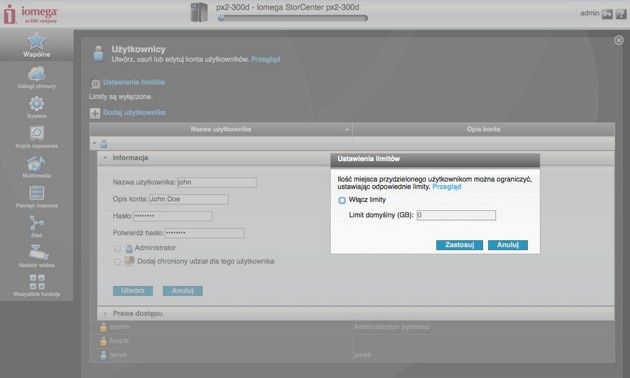Click the Ustawienia limitów dialog title bar
The height and width of the screenshot is (378, 630).
435,159
